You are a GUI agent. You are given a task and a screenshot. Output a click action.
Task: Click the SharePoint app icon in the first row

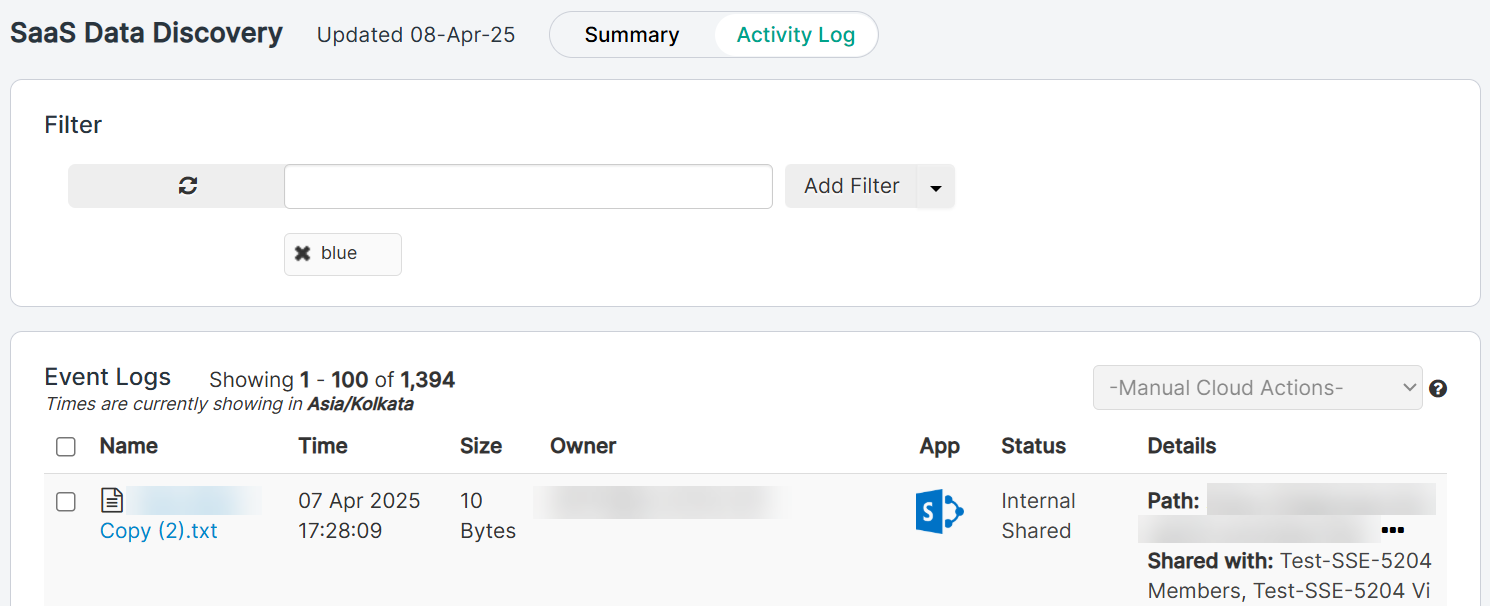pos(939,513)
